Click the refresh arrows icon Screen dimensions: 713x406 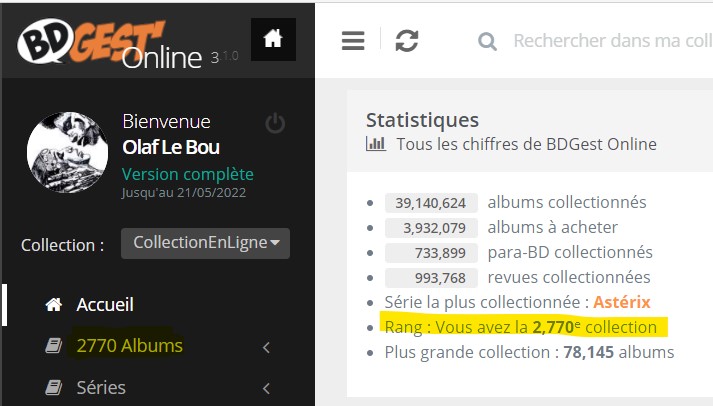(x=407, y=40)
